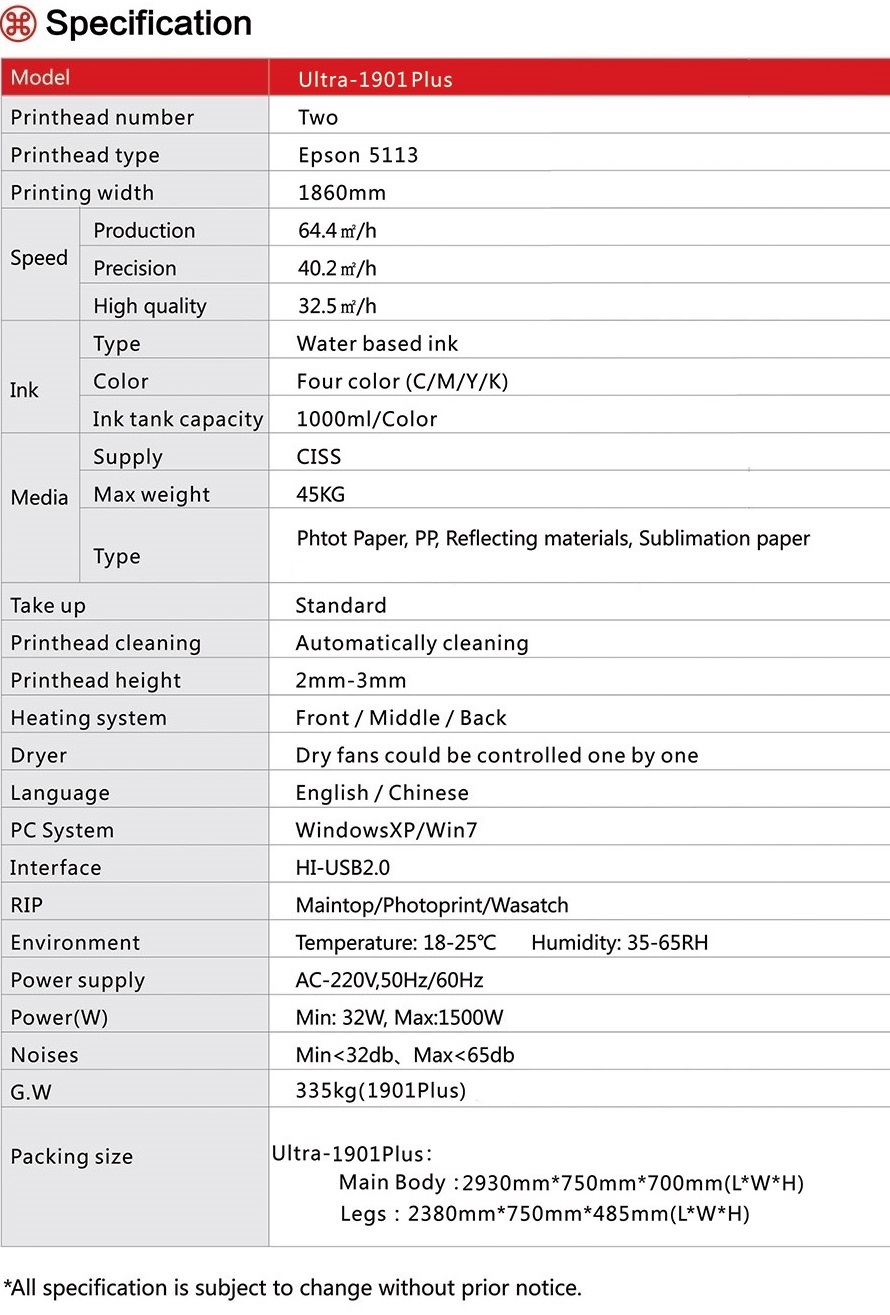Click the 1860mm printing width value
This screenshot has width=890, height=1315.
341,193
